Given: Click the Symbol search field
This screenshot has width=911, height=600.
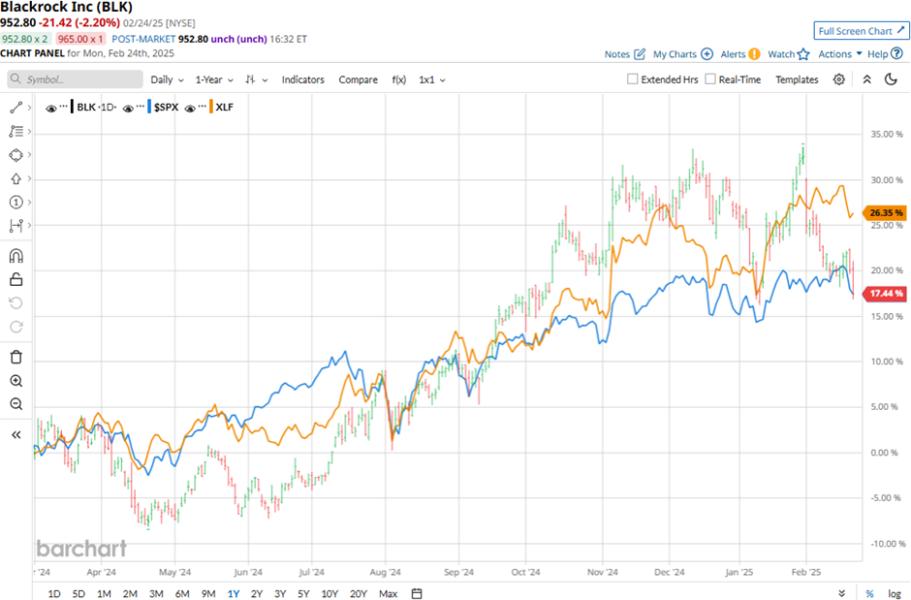Looking at the screenshot, I should [75, 80].
